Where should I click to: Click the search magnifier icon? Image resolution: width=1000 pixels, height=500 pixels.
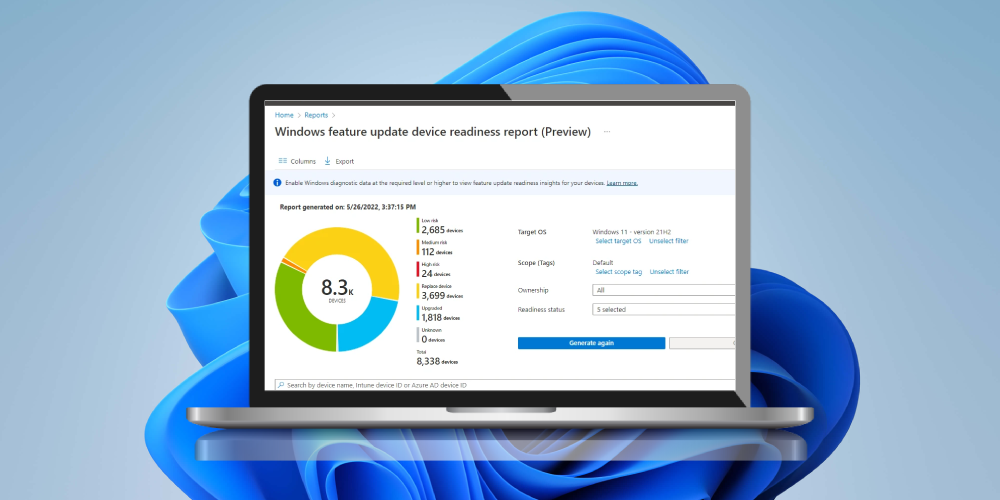[281, 385]
